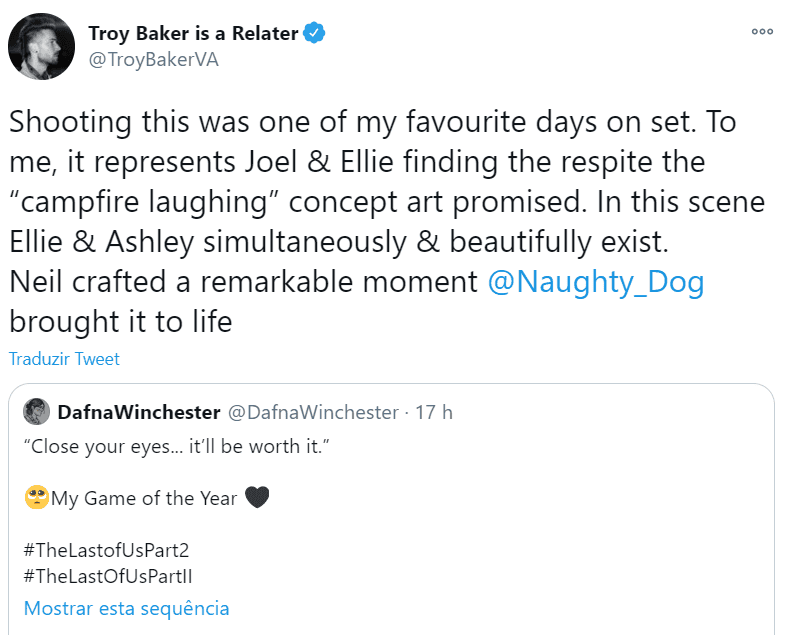
Task: Expand the thread via "Mostrar esta sequência"
Action: (x=127, y=608)
